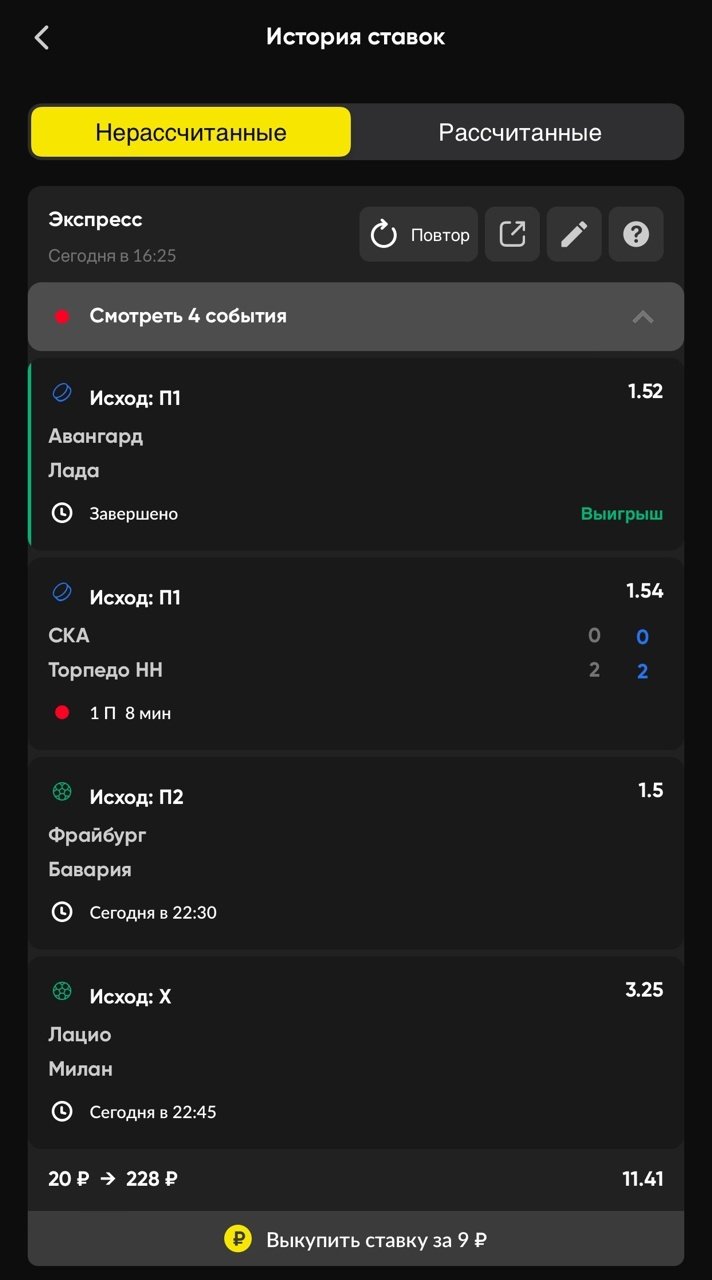Tap the hockey puck icon for СКА match
The image size is (712, 1280).
click(62, 594)
